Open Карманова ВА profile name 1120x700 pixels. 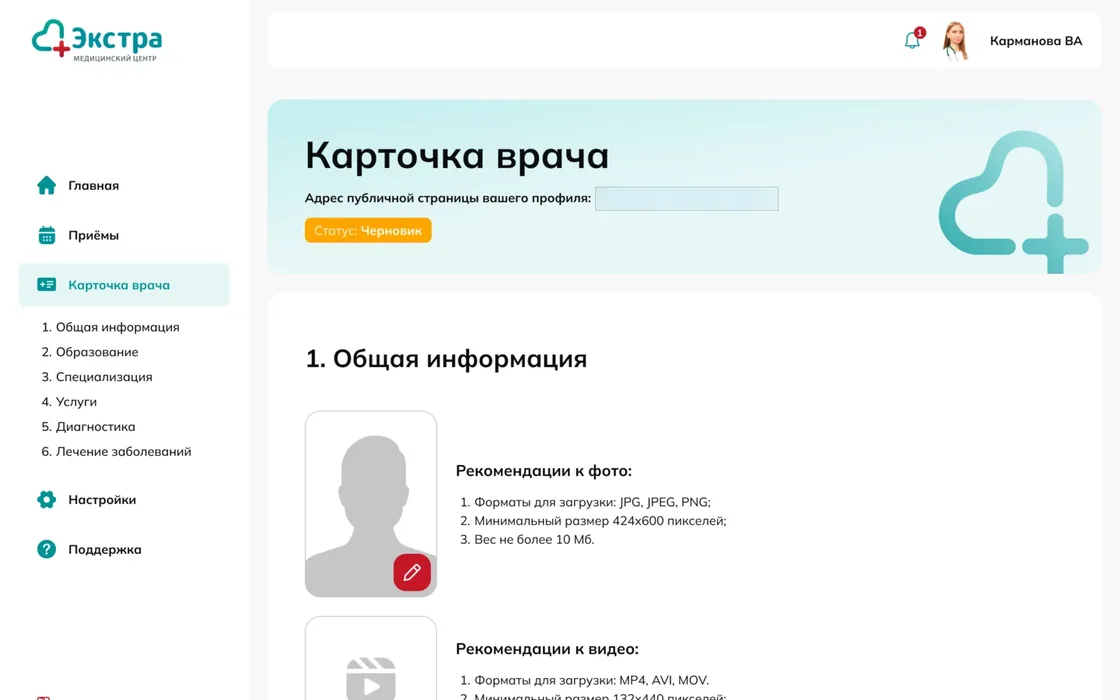point(1036,41)
